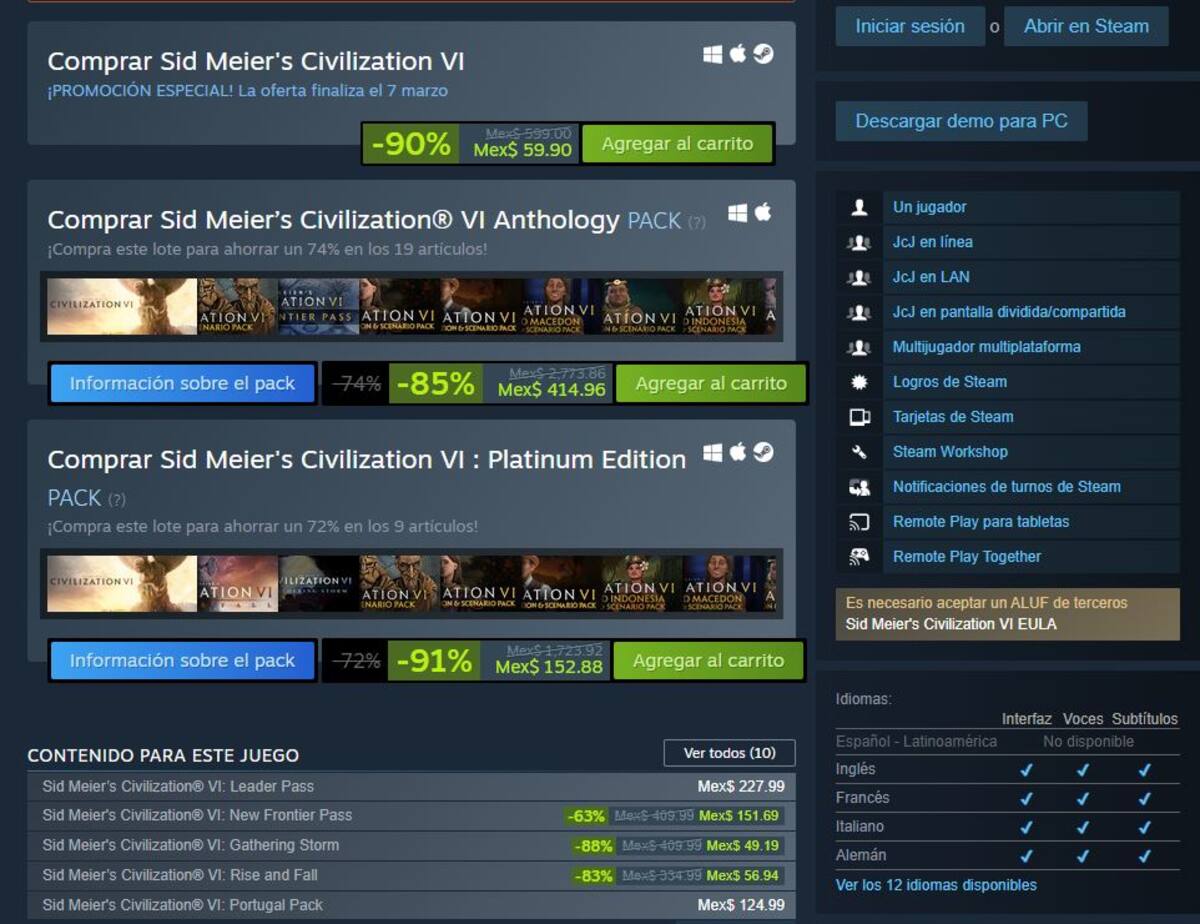Screen dimensions: 1200x924
Task: Click the turn notifications icon
Action: 859,487
